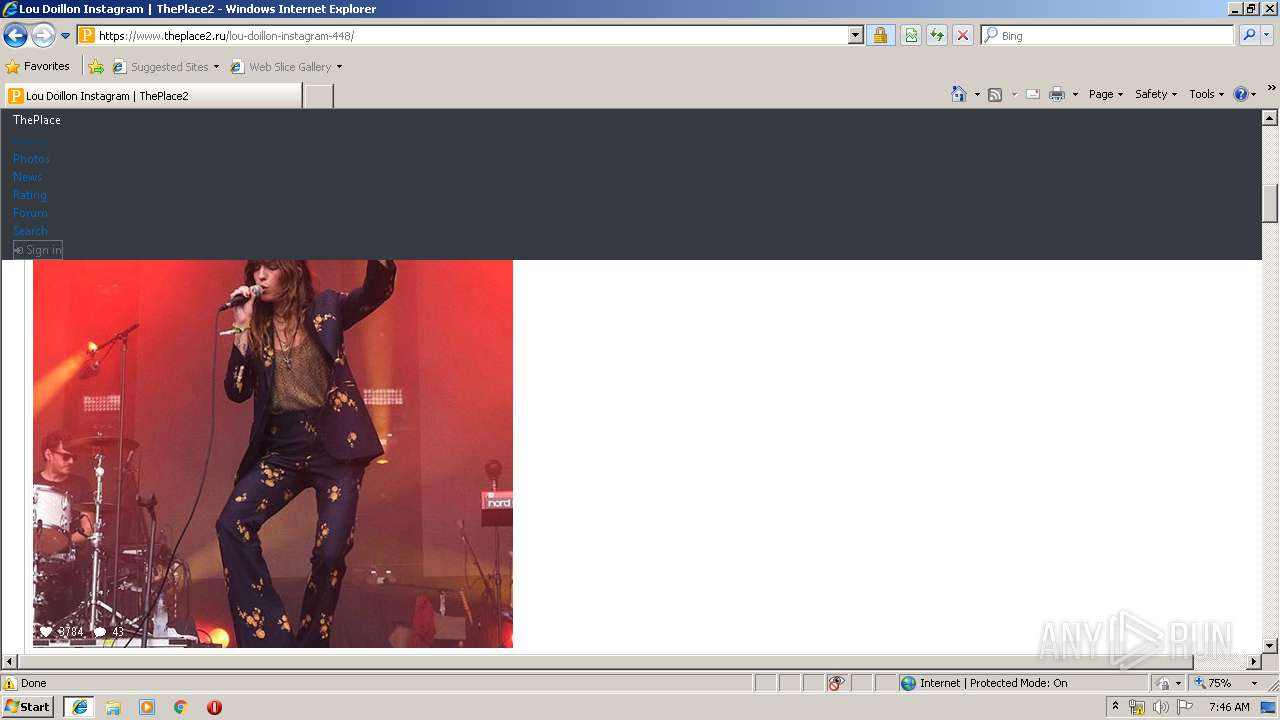Expand the zoom level dropdown arrow
This screenshot has height=720, width=1280.
pyautogui.click(x=1254, y=683)
